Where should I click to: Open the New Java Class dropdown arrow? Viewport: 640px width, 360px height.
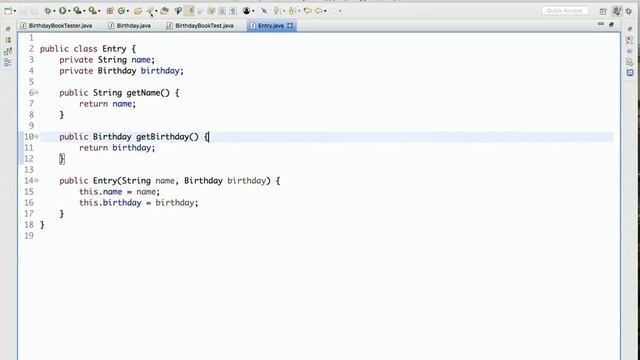128,11
